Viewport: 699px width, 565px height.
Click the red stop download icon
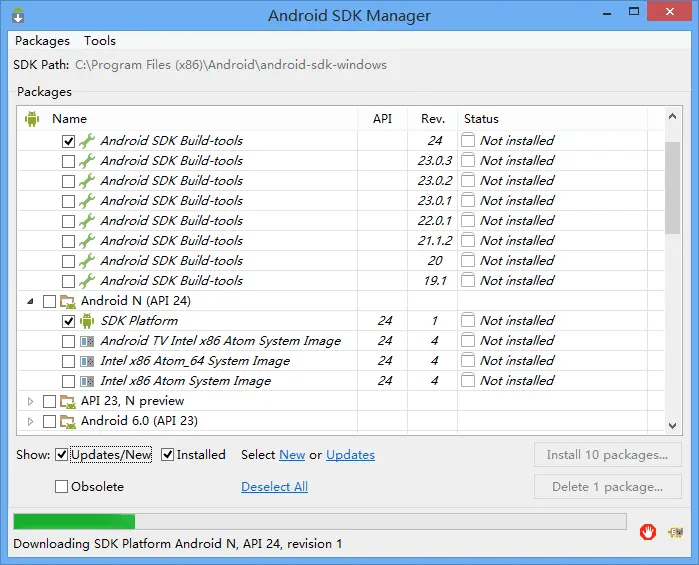click(x=648, y=532)
